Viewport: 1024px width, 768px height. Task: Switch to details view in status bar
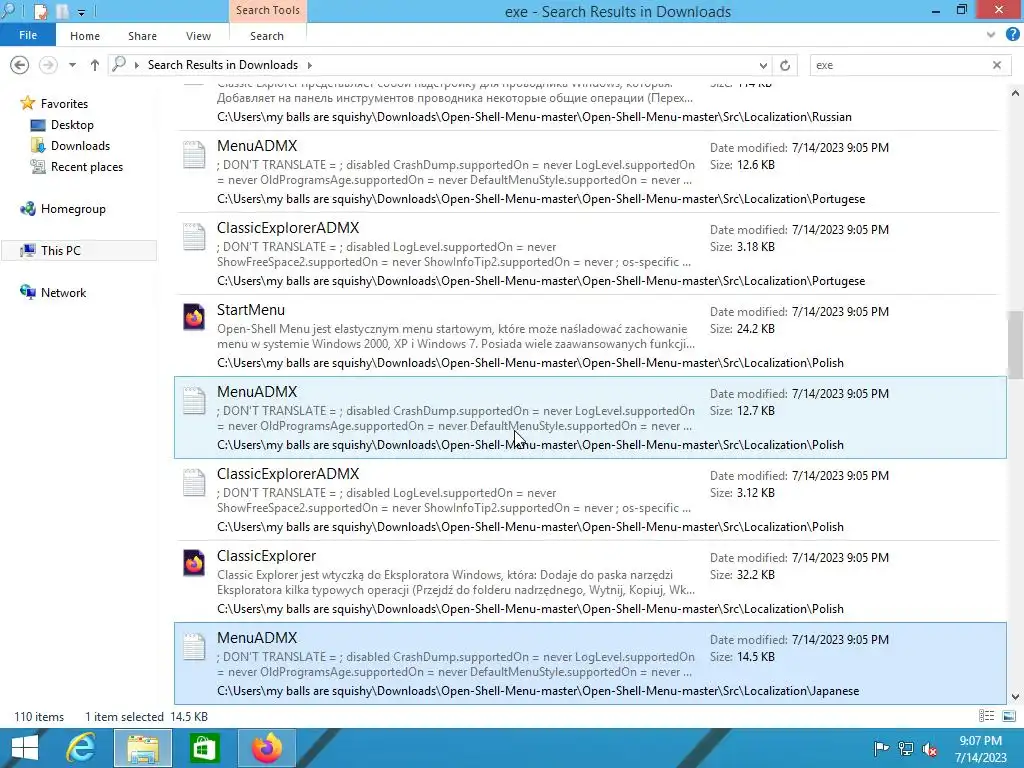[x=986, y=716]
